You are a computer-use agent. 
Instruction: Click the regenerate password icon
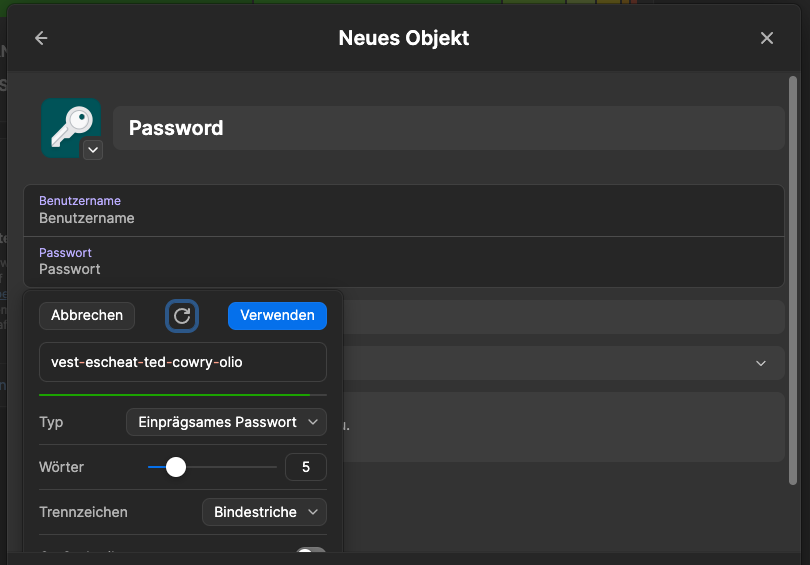[x=182, y=316]
